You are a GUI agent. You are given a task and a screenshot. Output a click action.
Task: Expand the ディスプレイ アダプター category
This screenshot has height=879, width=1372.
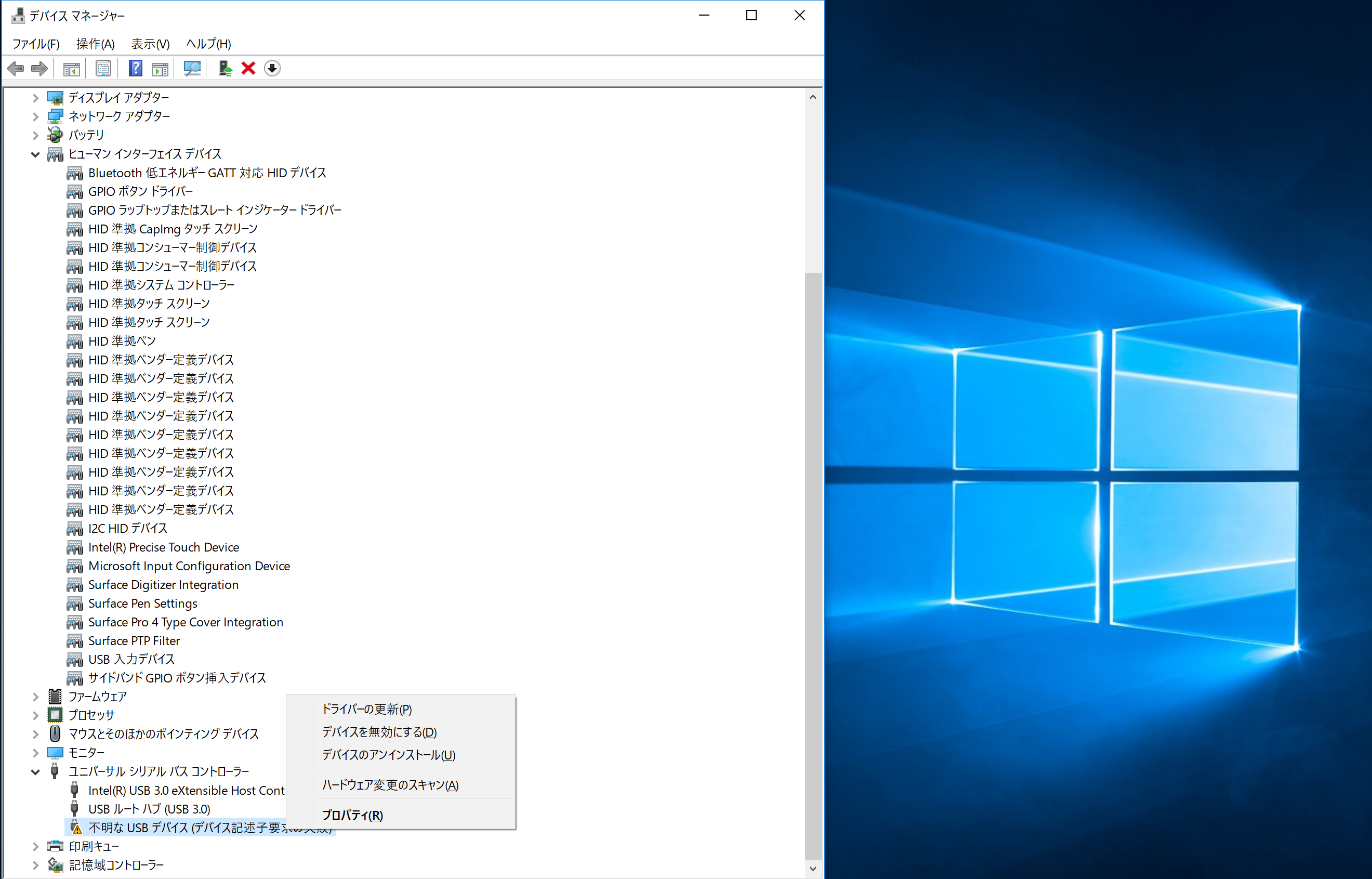[x=35, y=98]
